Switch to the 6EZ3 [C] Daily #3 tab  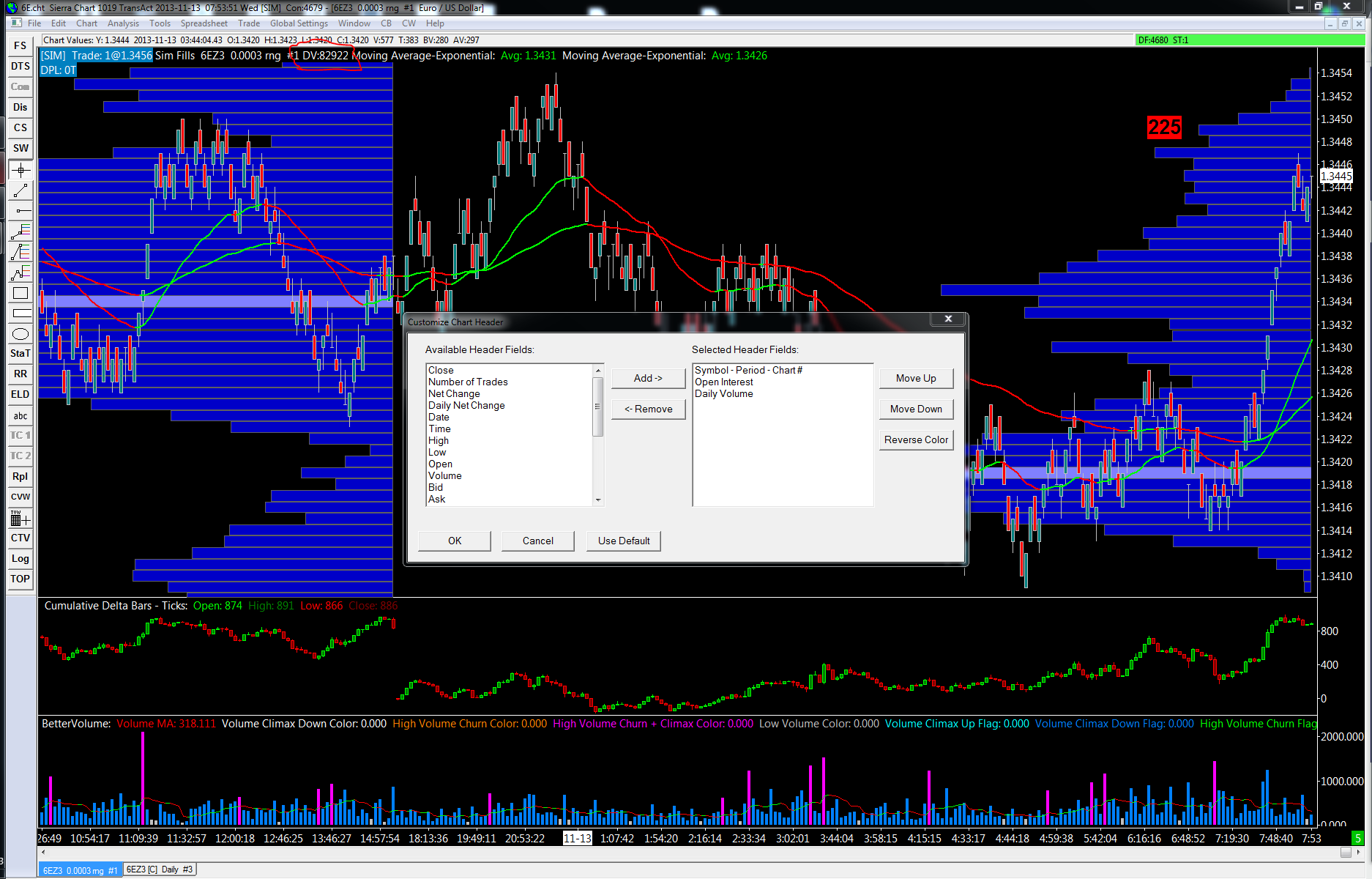click(x=160, y=869)
